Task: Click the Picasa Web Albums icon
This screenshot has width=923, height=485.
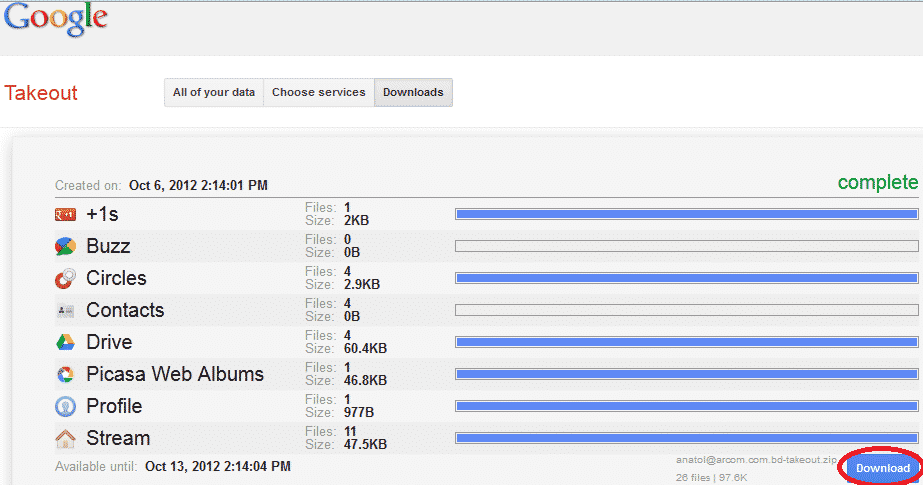Action: tap(65, 374)
